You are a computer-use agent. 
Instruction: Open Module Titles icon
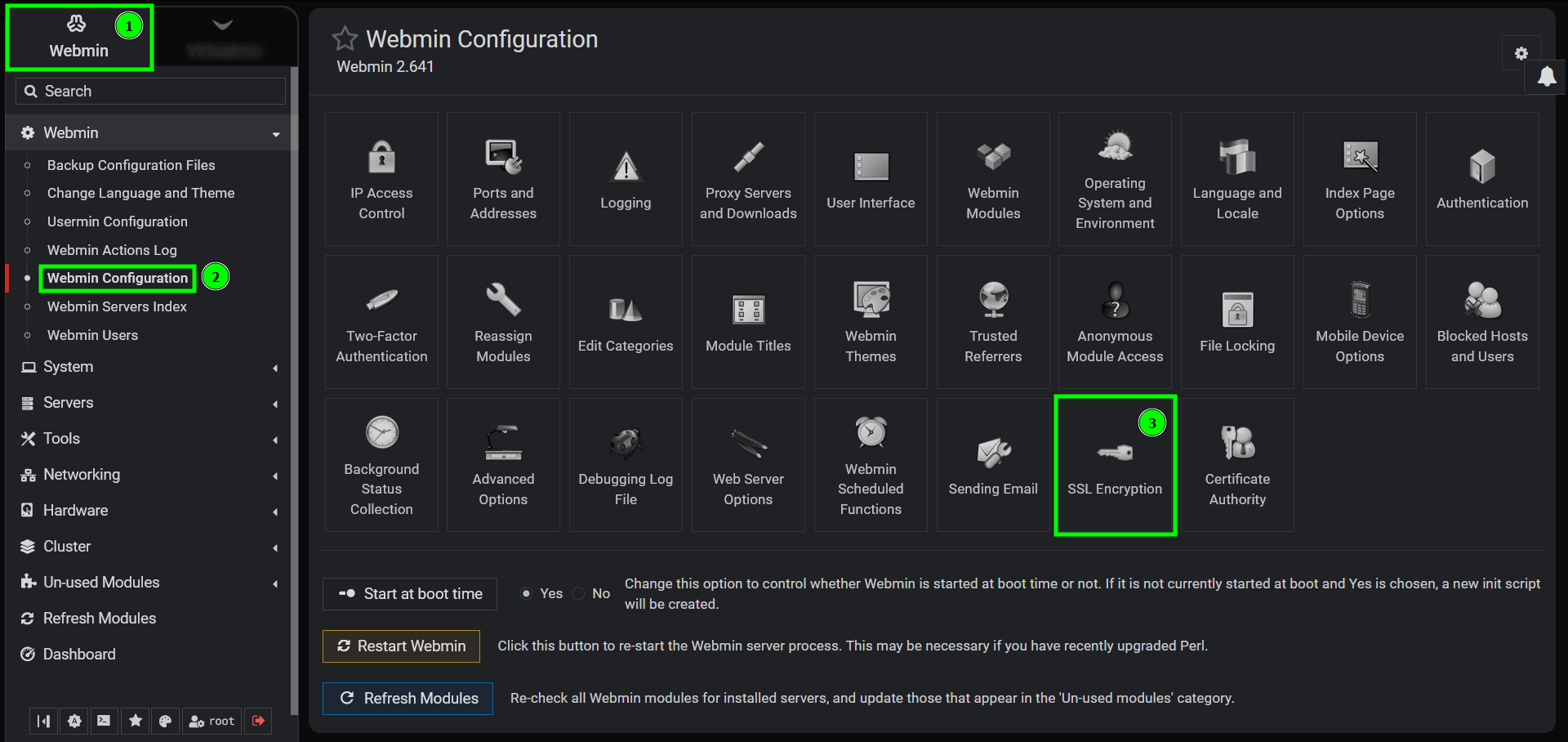[748, 322]
